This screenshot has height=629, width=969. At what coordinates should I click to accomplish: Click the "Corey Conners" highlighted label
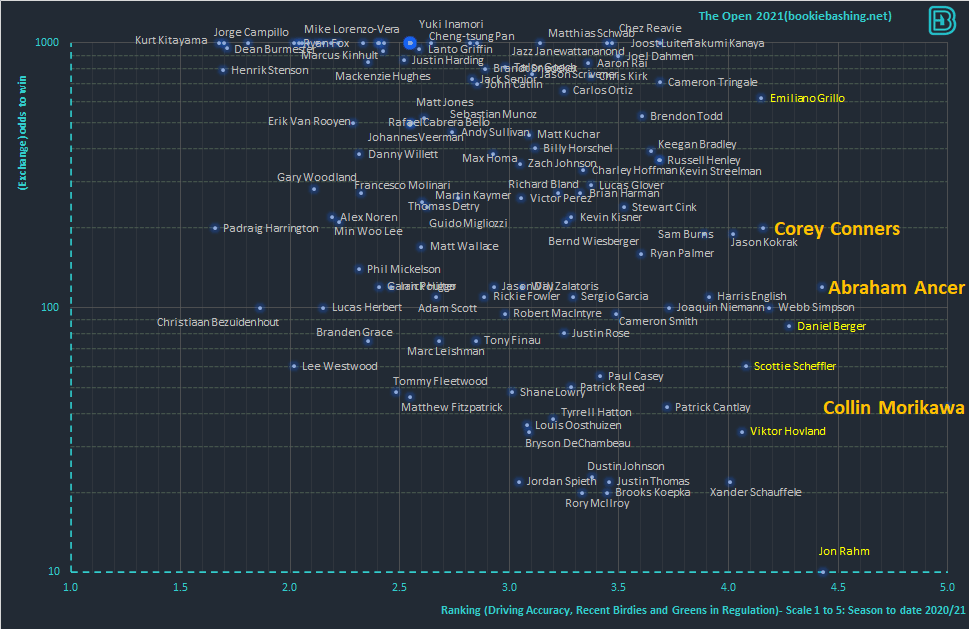coord(837,229)
